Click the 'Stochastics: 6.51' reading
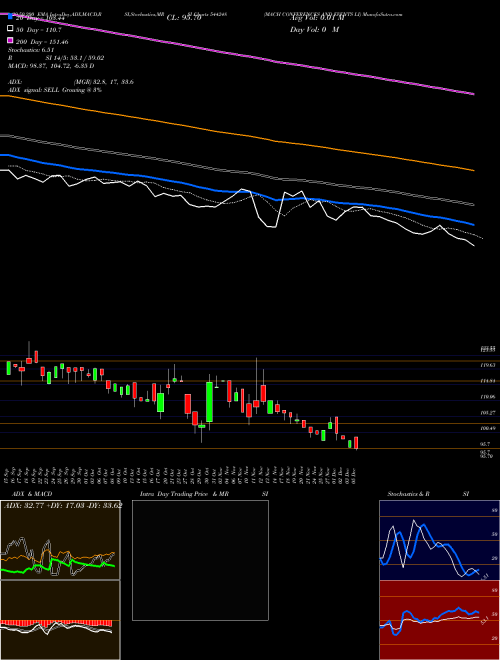Screen dimensions: 500x660 point(29,50)
